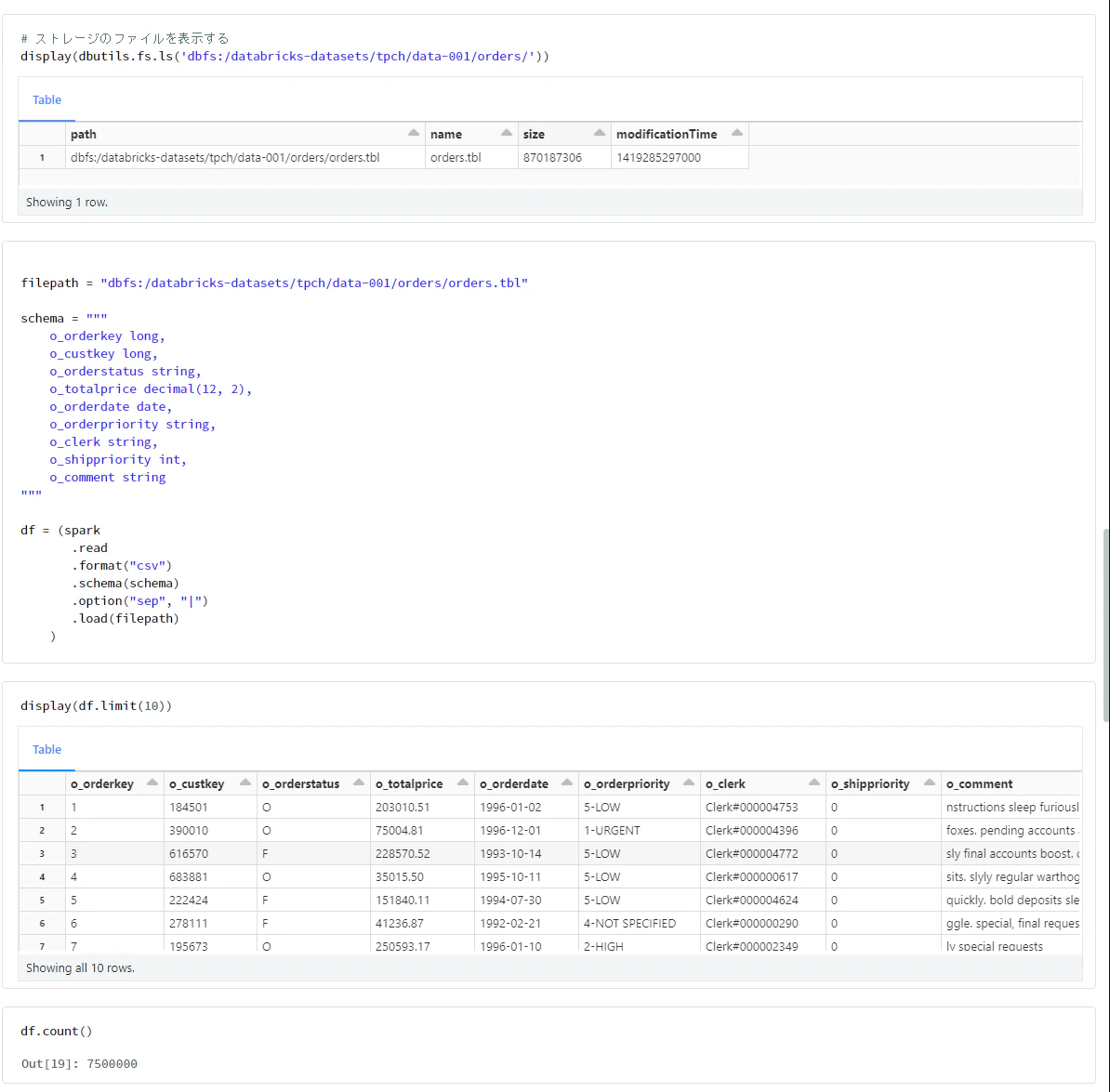1110x1092 pixels.
Task: Select the o_totalprice value 151840.11
Action: pos(422,901)
